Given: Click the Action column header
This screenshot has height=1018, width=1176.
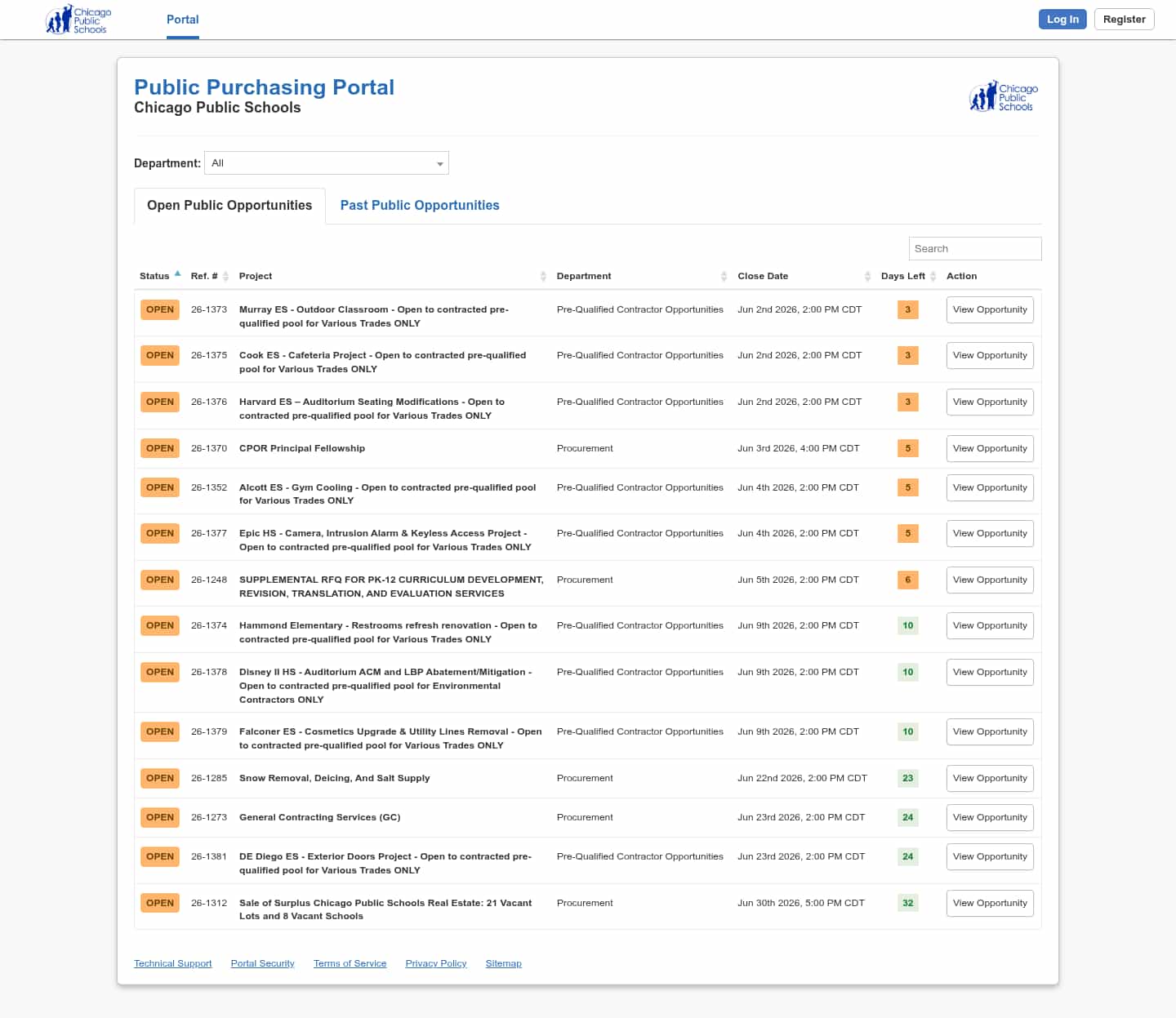Looking at the screenshot, I should [x=961, y=277].
